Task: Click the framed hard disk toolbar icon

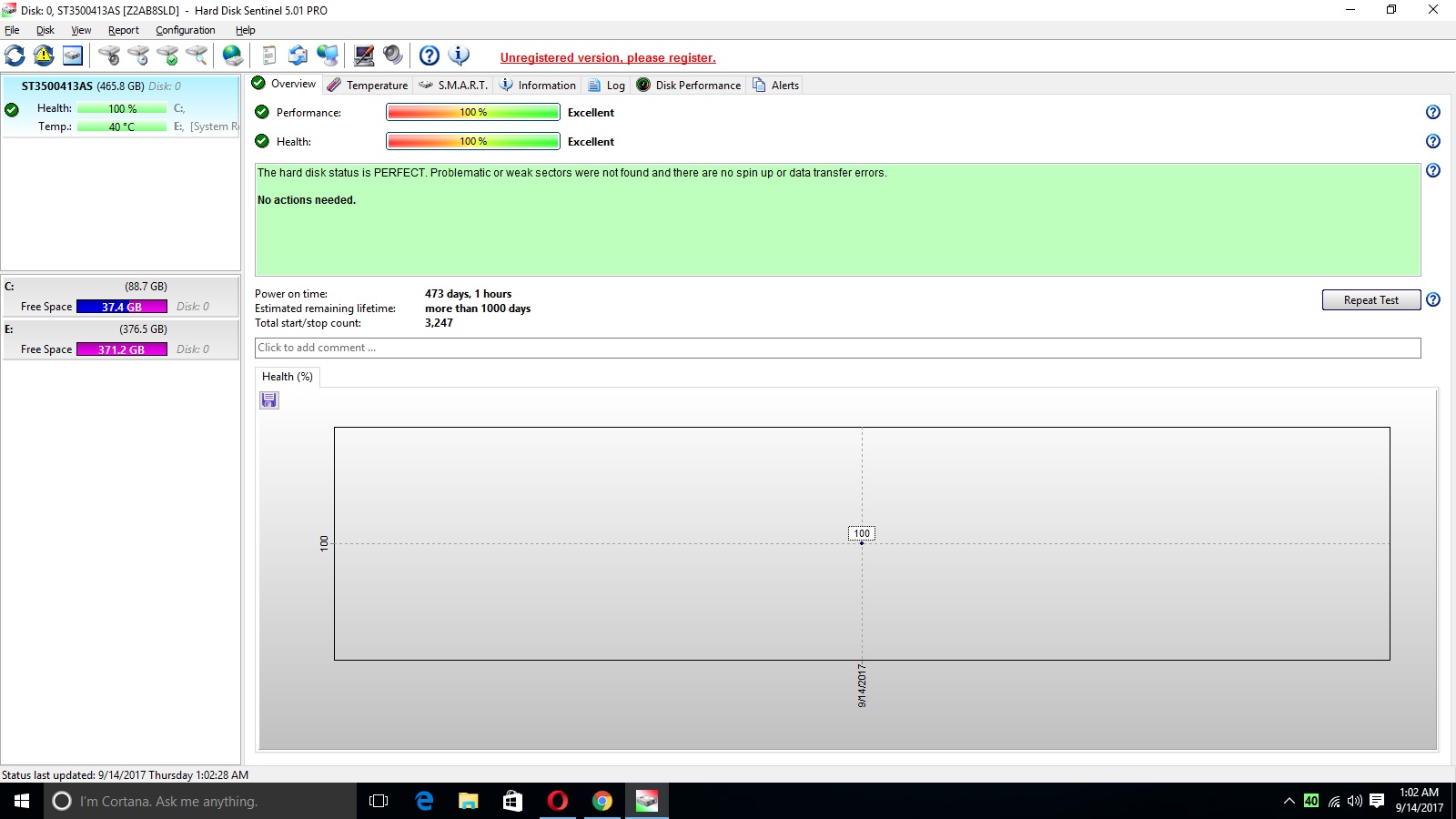Action: point(73,56)
